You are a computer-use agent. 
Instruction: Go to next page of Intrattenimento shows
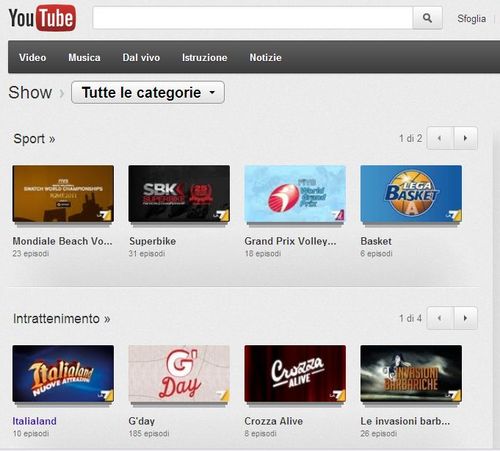tap(465, 318)
